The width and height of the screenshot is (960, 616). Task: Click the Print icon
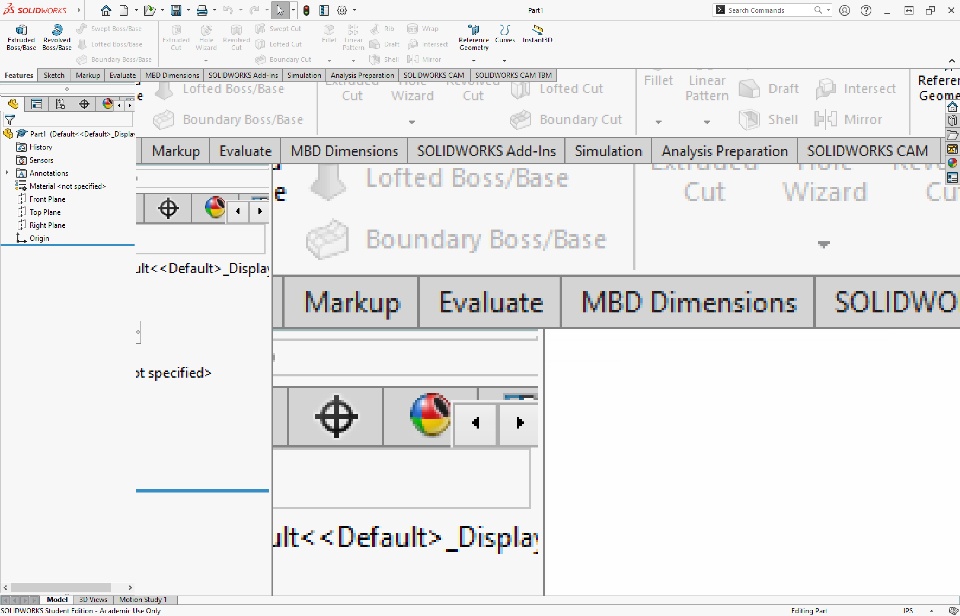point(202,10)
